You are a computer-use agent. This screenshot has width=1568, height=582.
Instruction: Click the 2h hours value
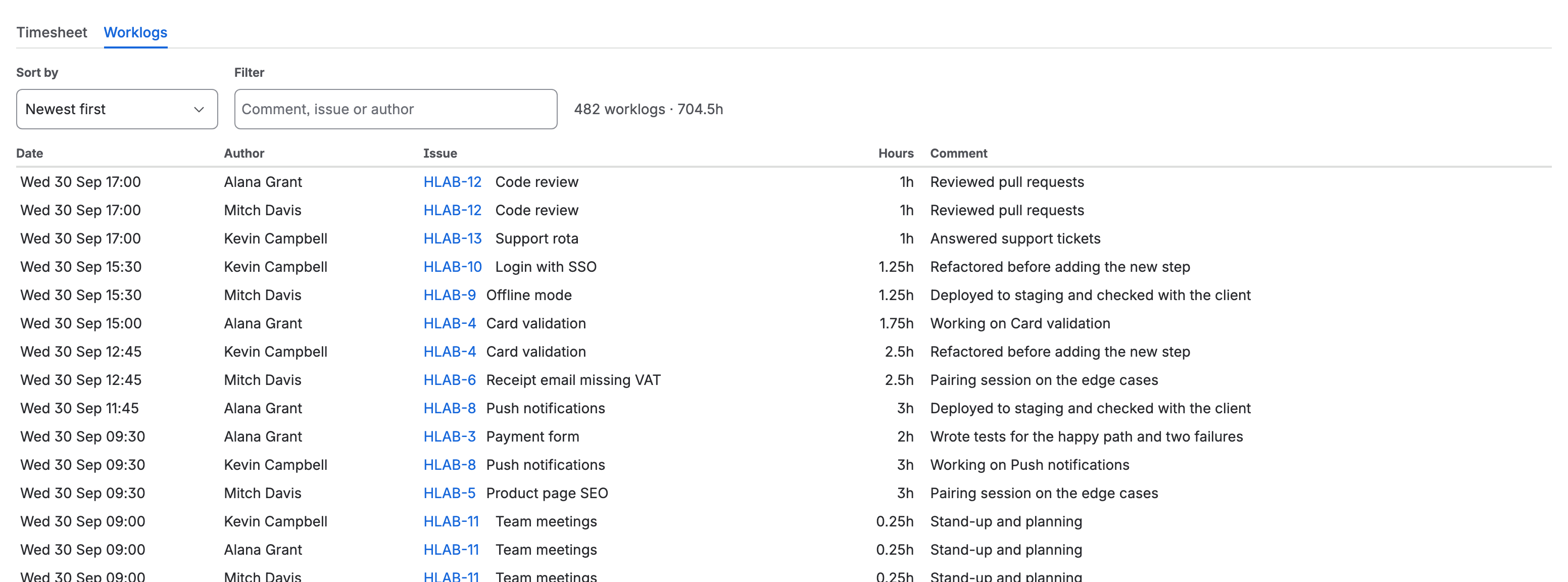click(905, 437)
